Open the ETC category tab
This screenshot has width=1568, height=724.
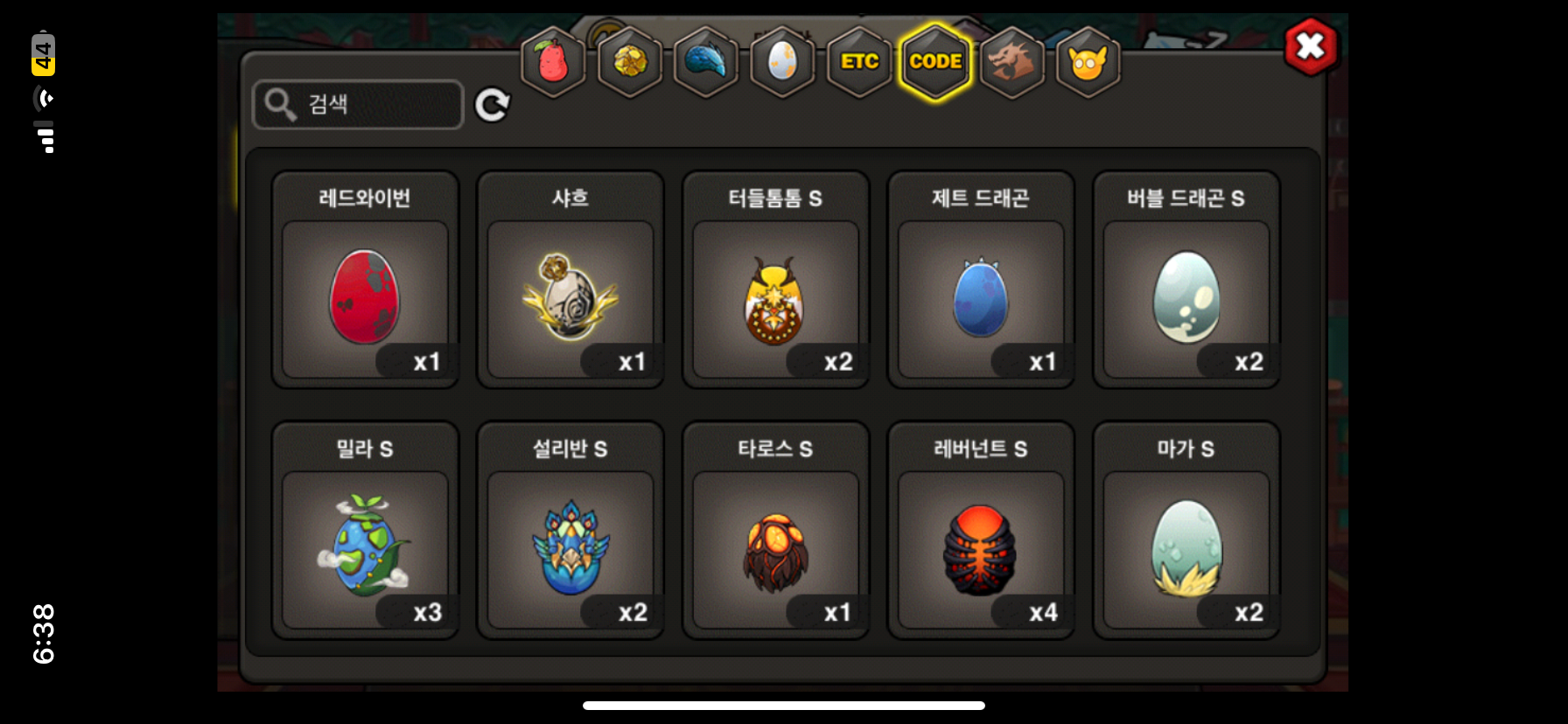click(859, 61)
